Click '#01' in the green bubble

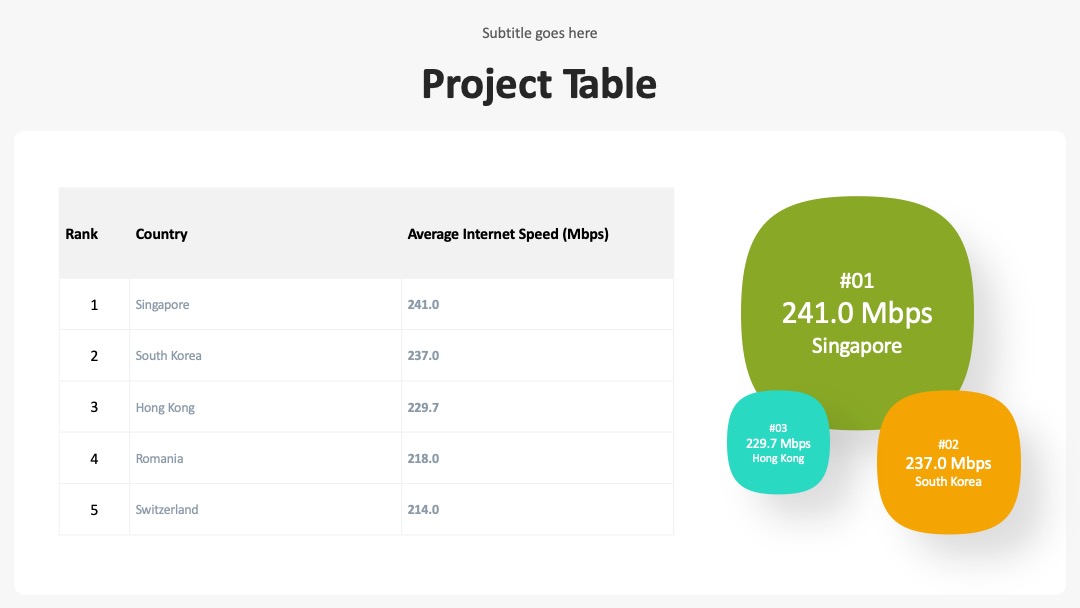click(x=857, y=280)
